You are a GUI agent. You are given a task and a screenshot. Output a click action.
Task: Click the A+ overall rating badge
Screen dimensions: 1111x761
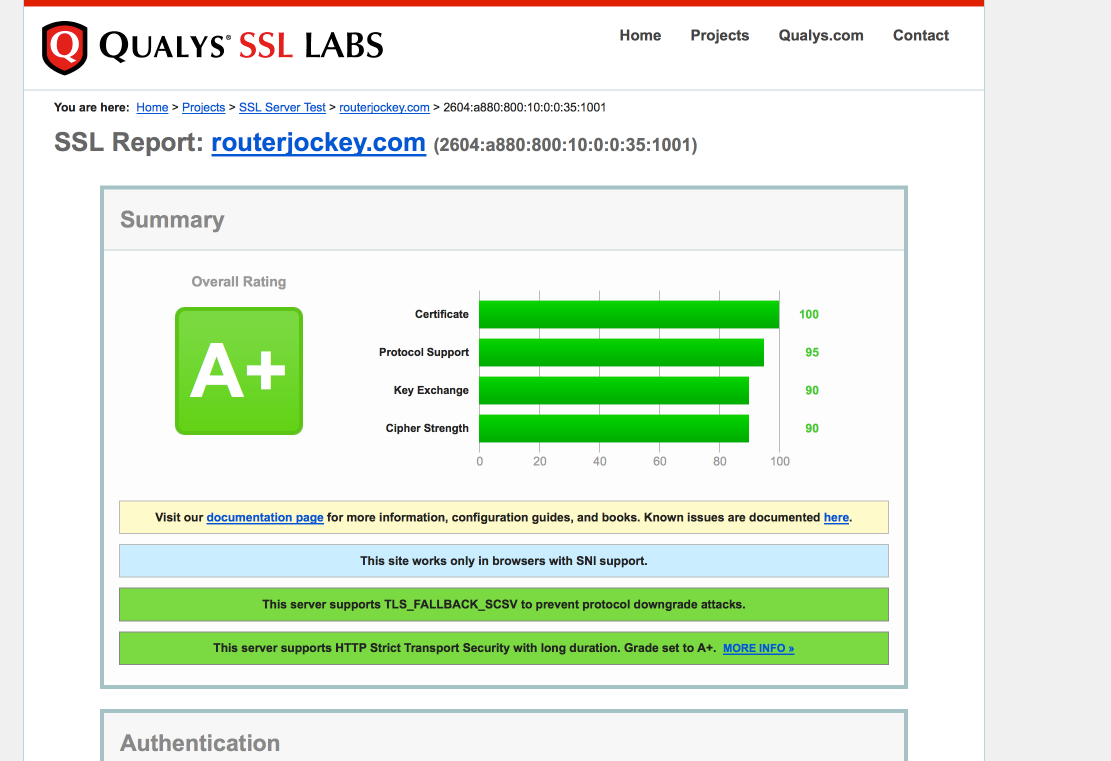coord(239,371)
